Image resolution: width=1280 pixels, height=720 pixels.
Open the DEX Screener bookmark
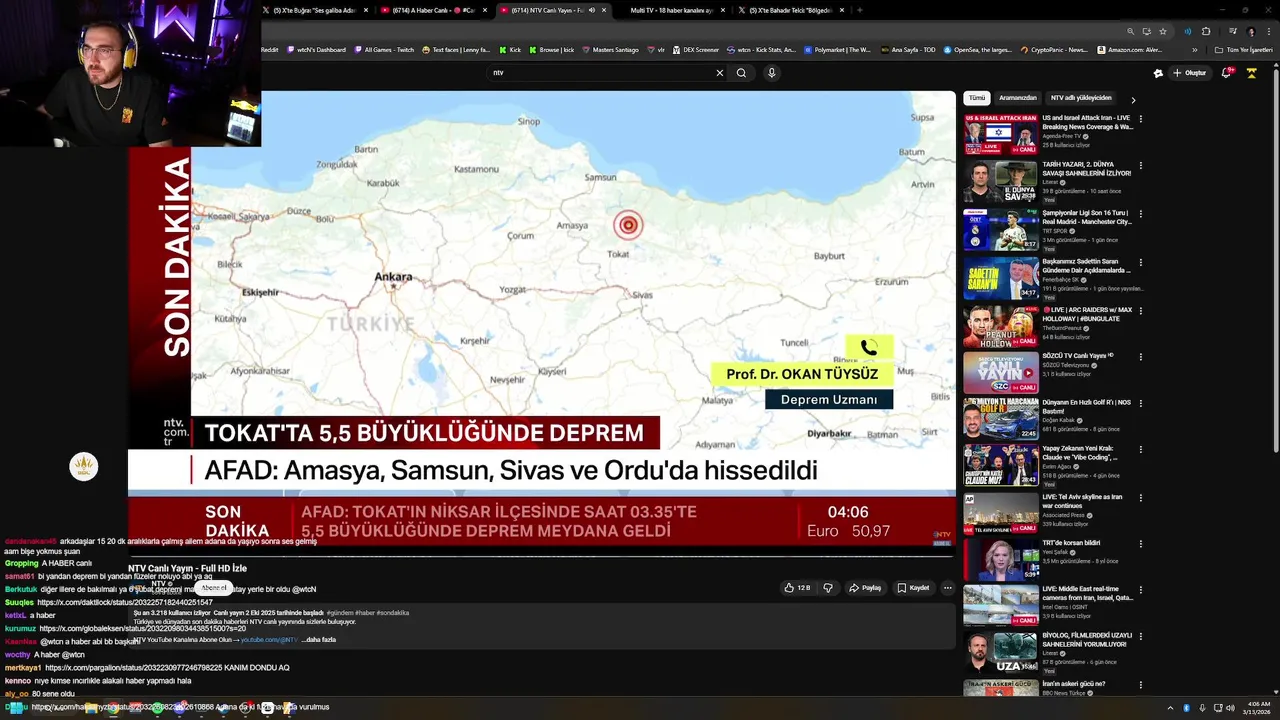[x=695, y=49]
